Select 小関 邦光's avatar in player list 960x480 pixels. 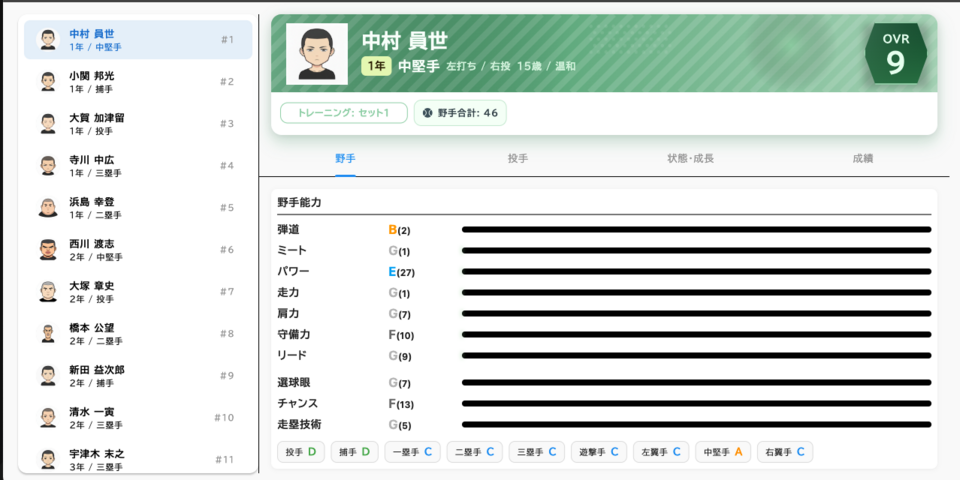coord(48,82)
